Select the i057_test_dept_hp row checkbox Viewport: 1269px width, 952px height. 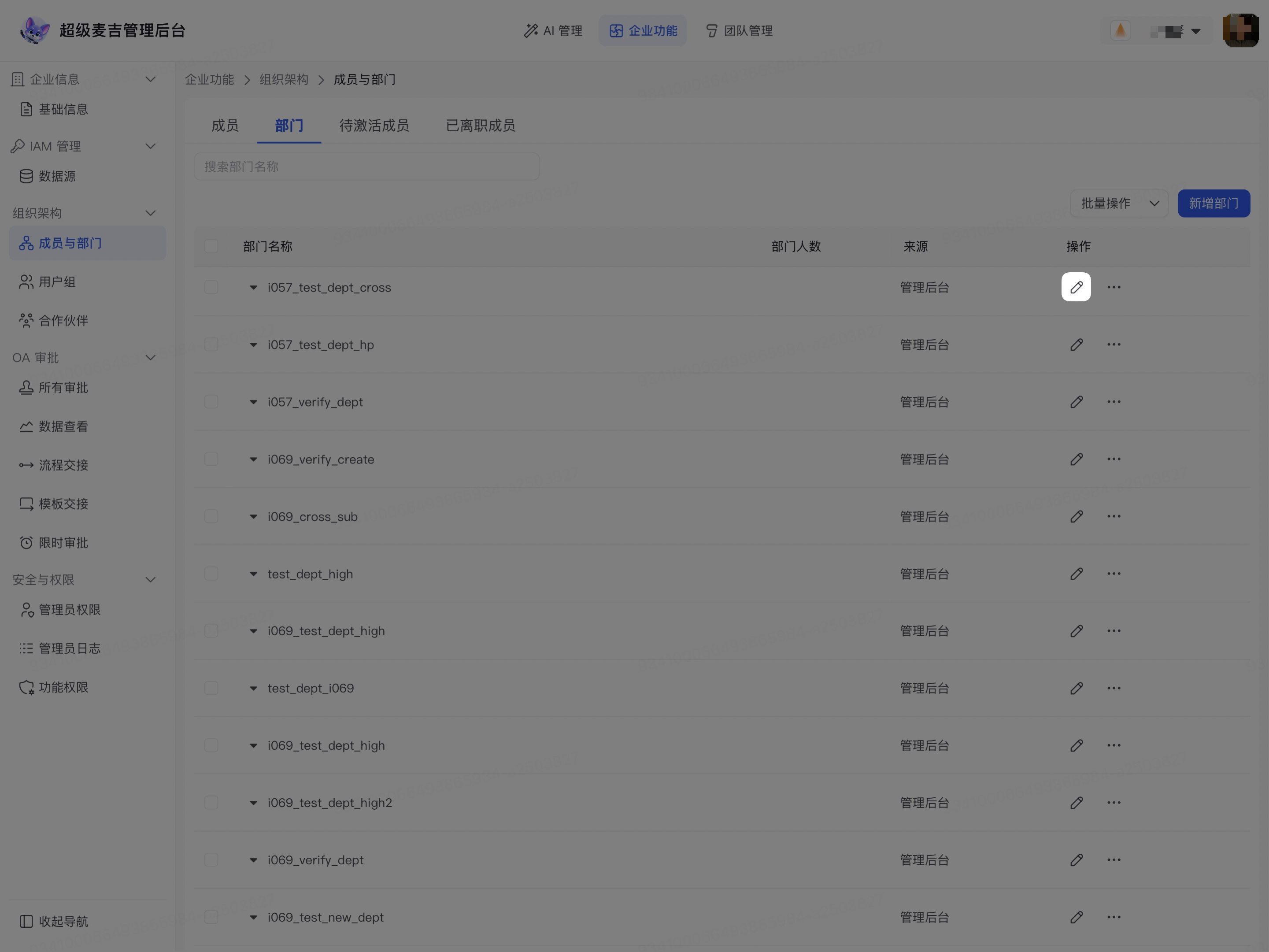pyautogui.click(x=211, y=344)
